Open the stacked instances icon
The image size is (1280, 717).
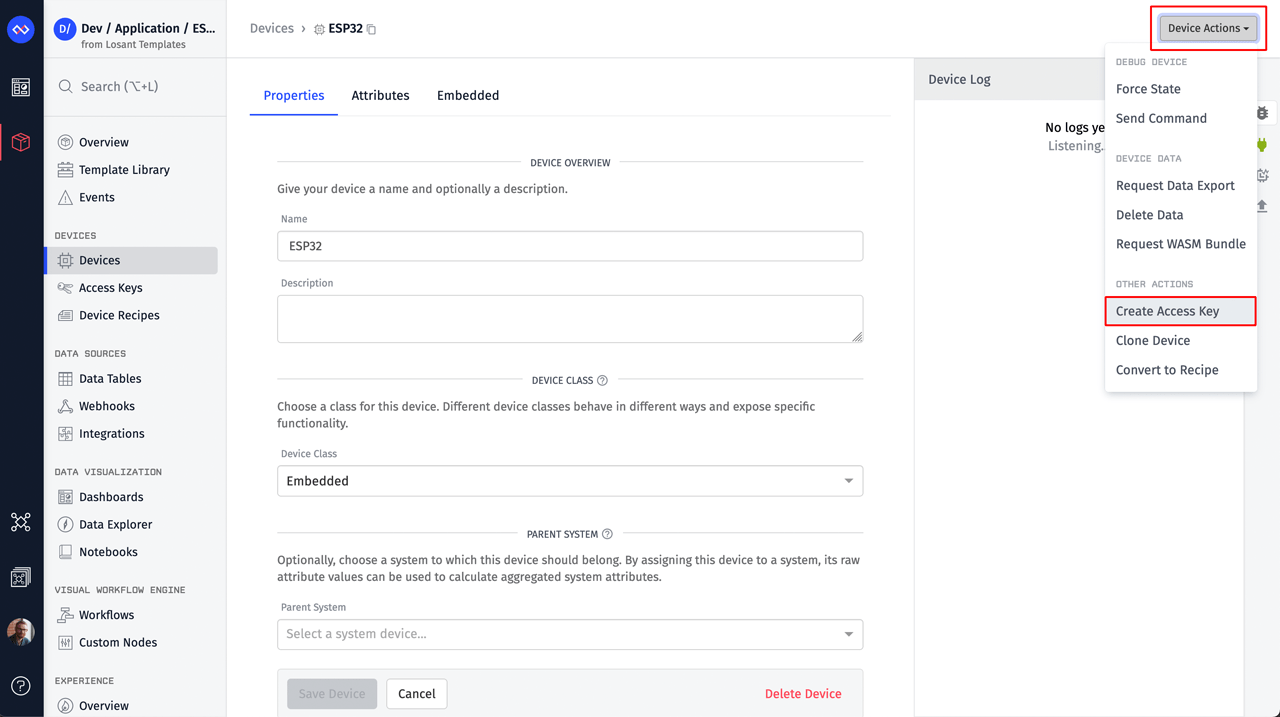[21, 577]
